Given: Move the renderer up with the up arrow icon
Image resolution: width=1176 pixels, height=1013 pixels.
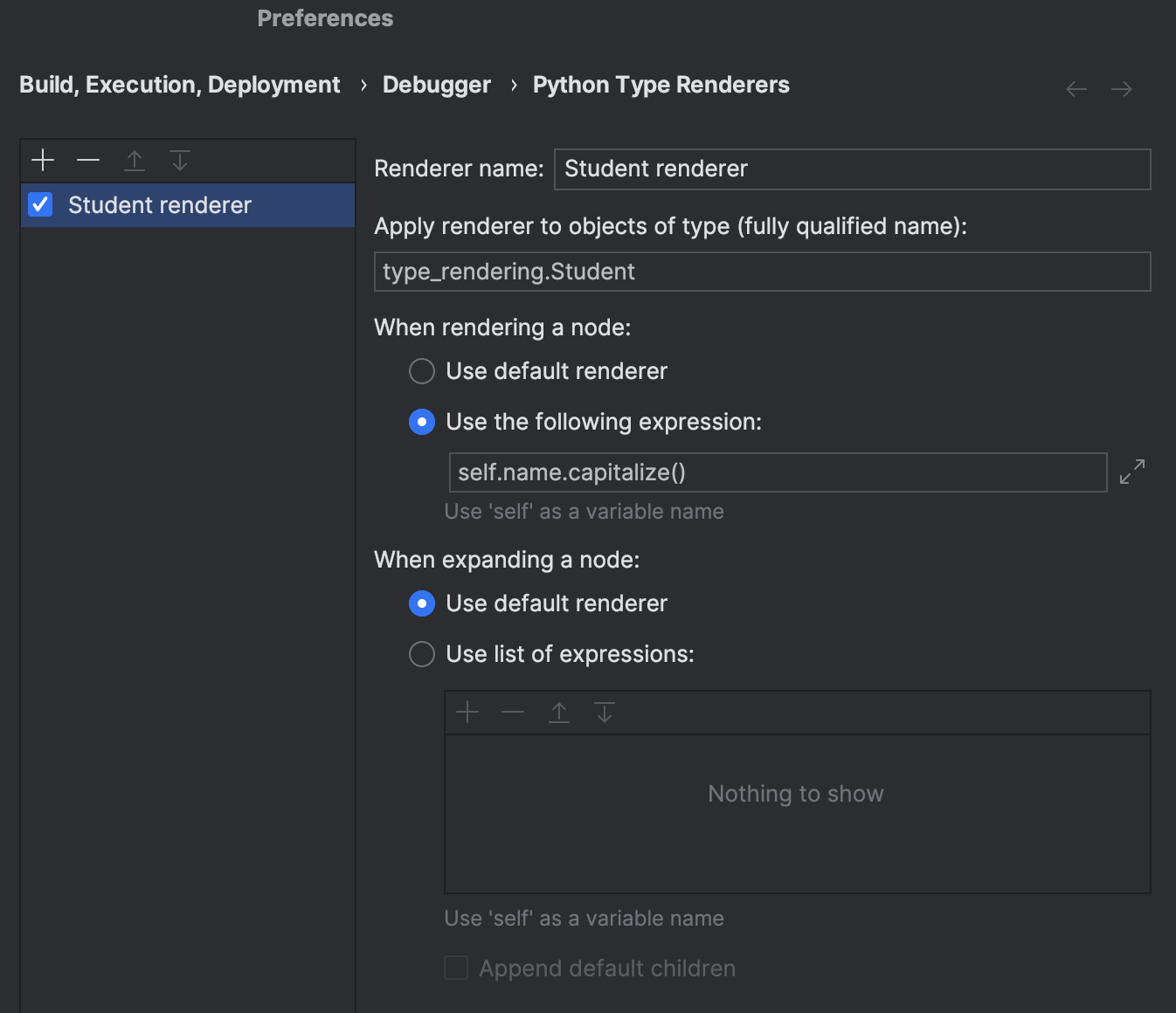Looking at the screenshot, I should point(135,160).
